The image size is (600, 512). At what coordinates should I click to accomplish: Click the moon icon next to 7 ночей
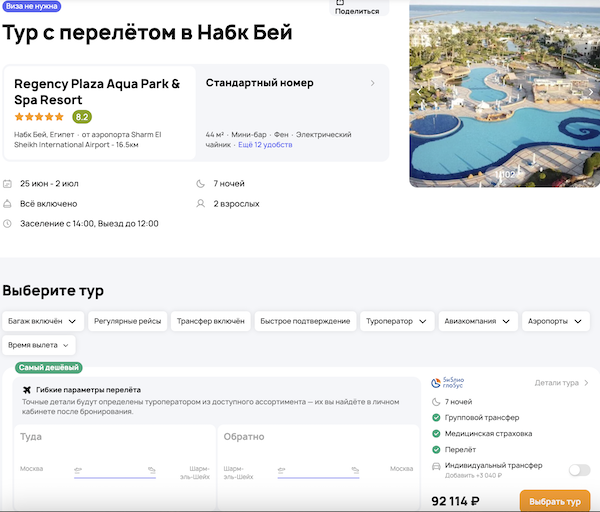coord(201,184)
